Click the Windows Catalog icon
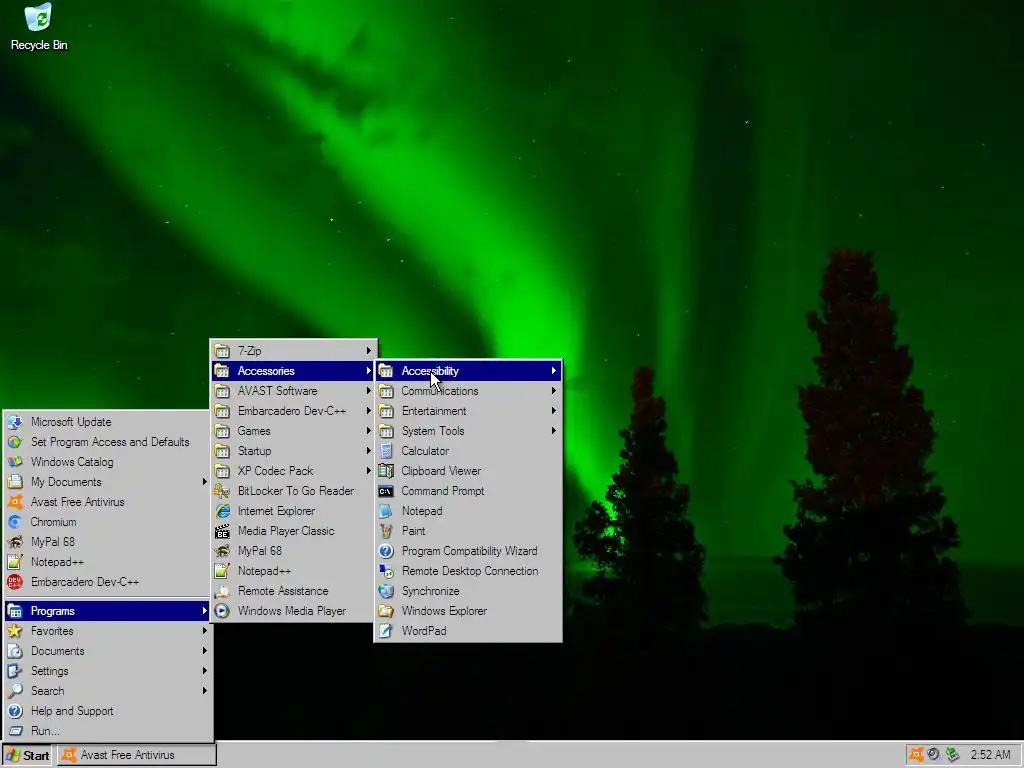Screen dimensions: 1024x768 point(15,462)
